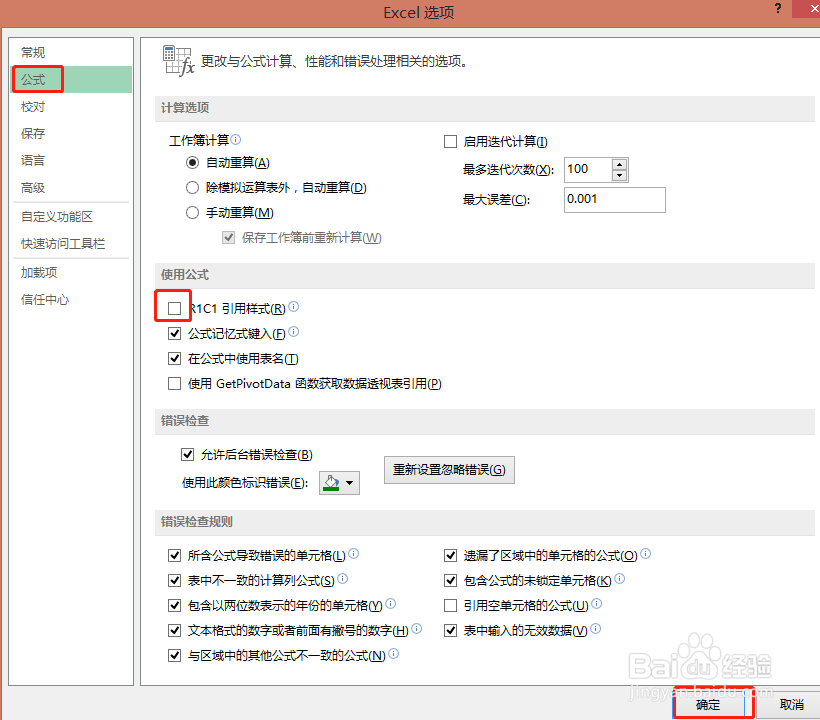The width and height of the screenshot is (820, 720).
Task: Click the 最多迭代次数 input field
Action: pos(588,169)
